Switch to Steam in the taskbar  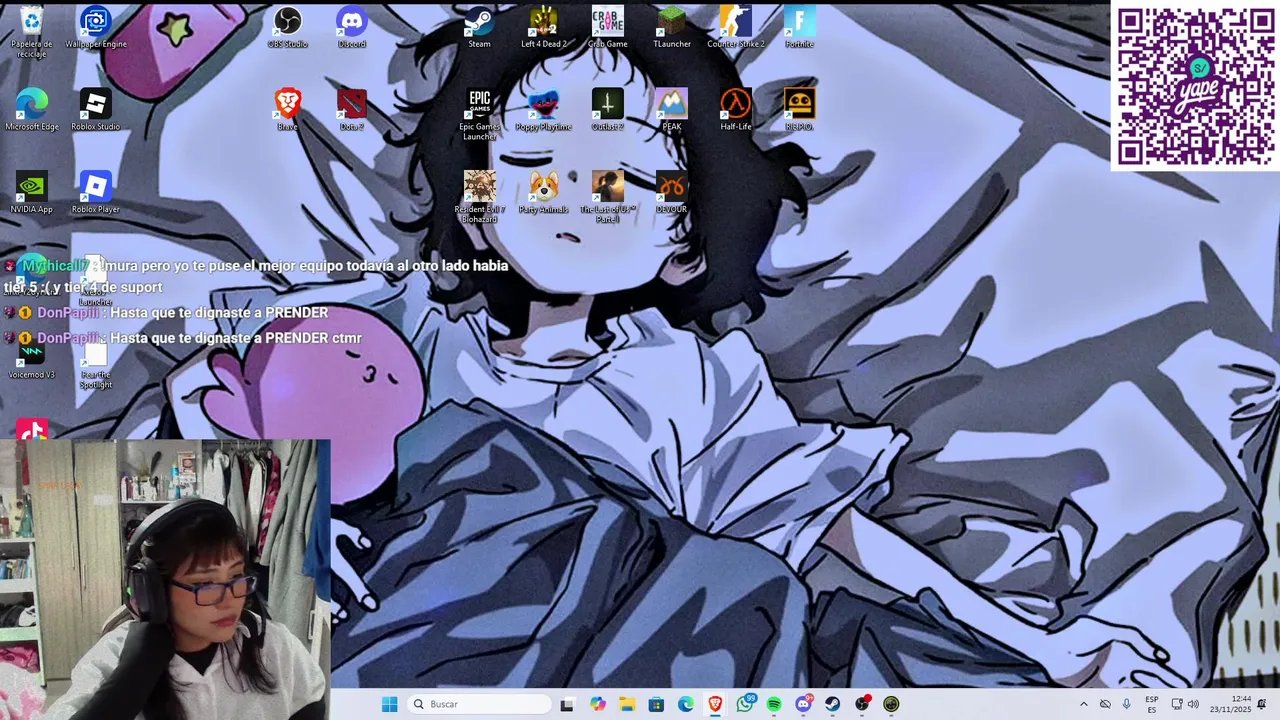click(832, 704)
